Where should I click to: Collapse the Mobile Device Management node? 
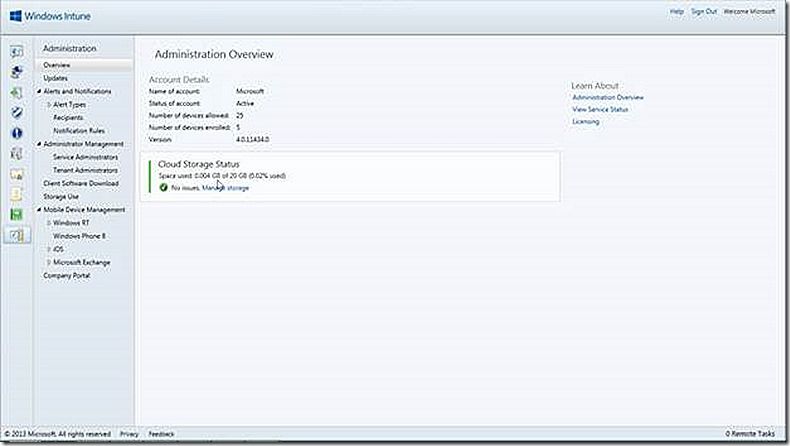click(x=39, y=210)
